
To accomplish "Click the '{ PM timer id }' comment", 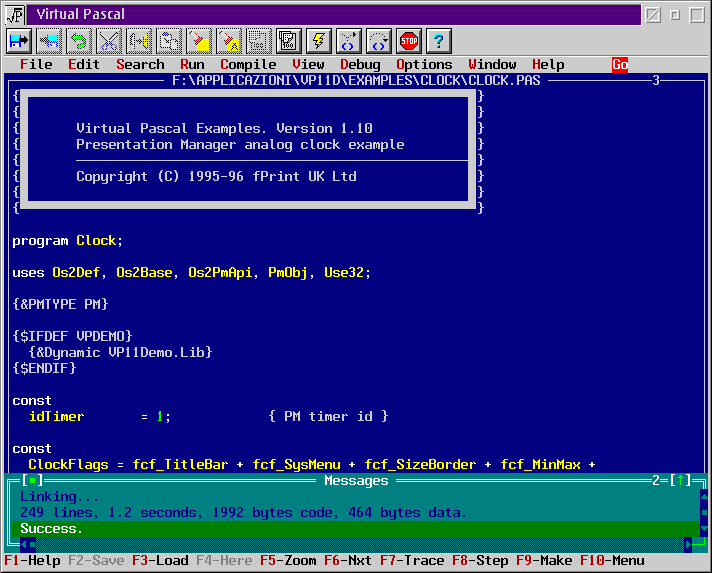I will pyautogui.click(x=328, y=416).
